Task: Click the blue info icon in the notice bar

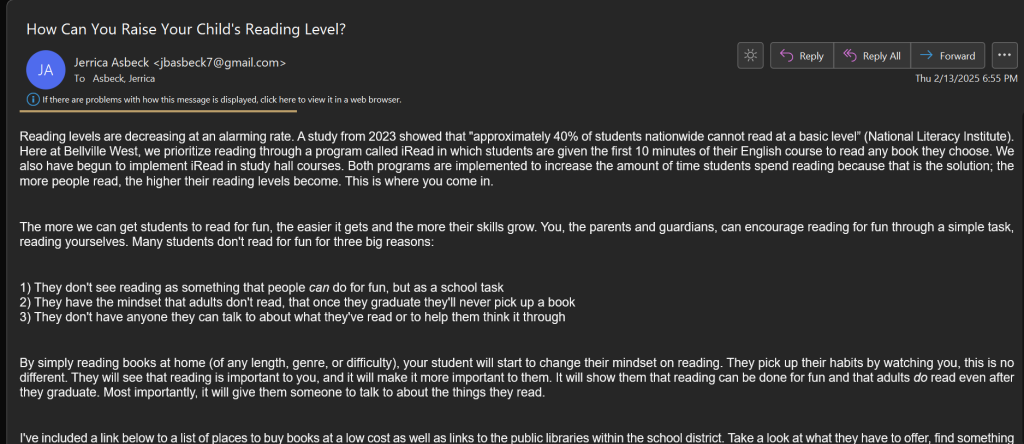Action: click(33, 100)
